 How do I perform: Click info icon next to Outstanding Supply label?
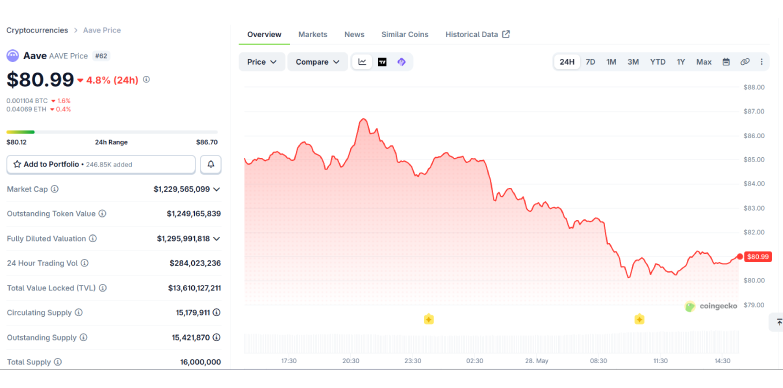point(83,338)
